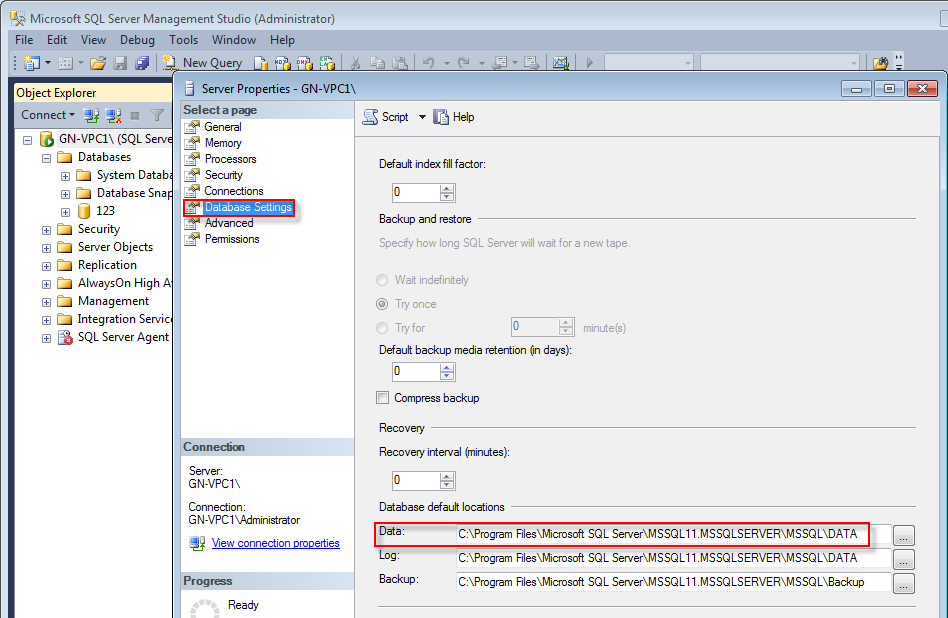948x618 pixels.
Task: Click Disconnect icon in Object Explorer
Action: [x=113, y=115]
